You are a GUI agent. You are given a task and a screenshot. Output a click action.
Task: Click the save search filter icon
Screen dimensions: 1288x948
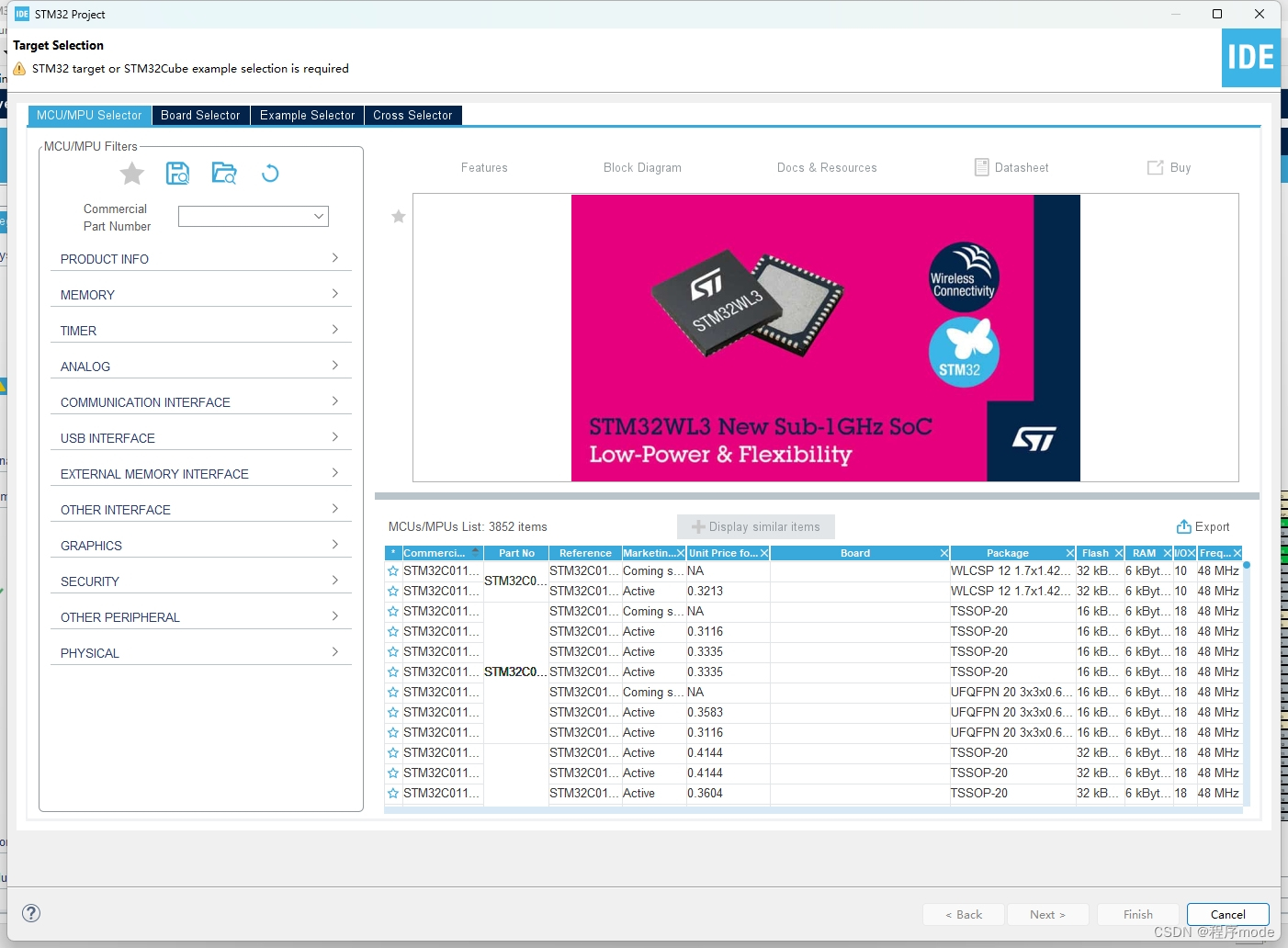pos(177,173)
